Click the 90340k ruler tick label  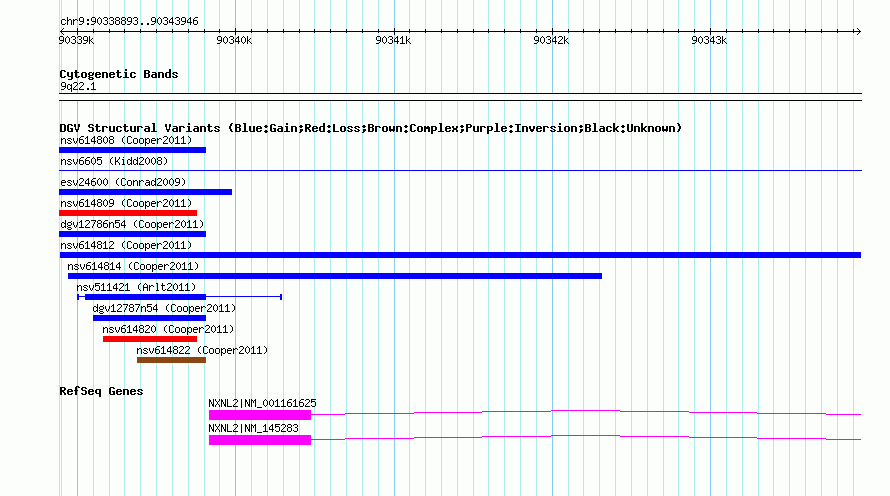pyautogui.click(x=234, y=40)
